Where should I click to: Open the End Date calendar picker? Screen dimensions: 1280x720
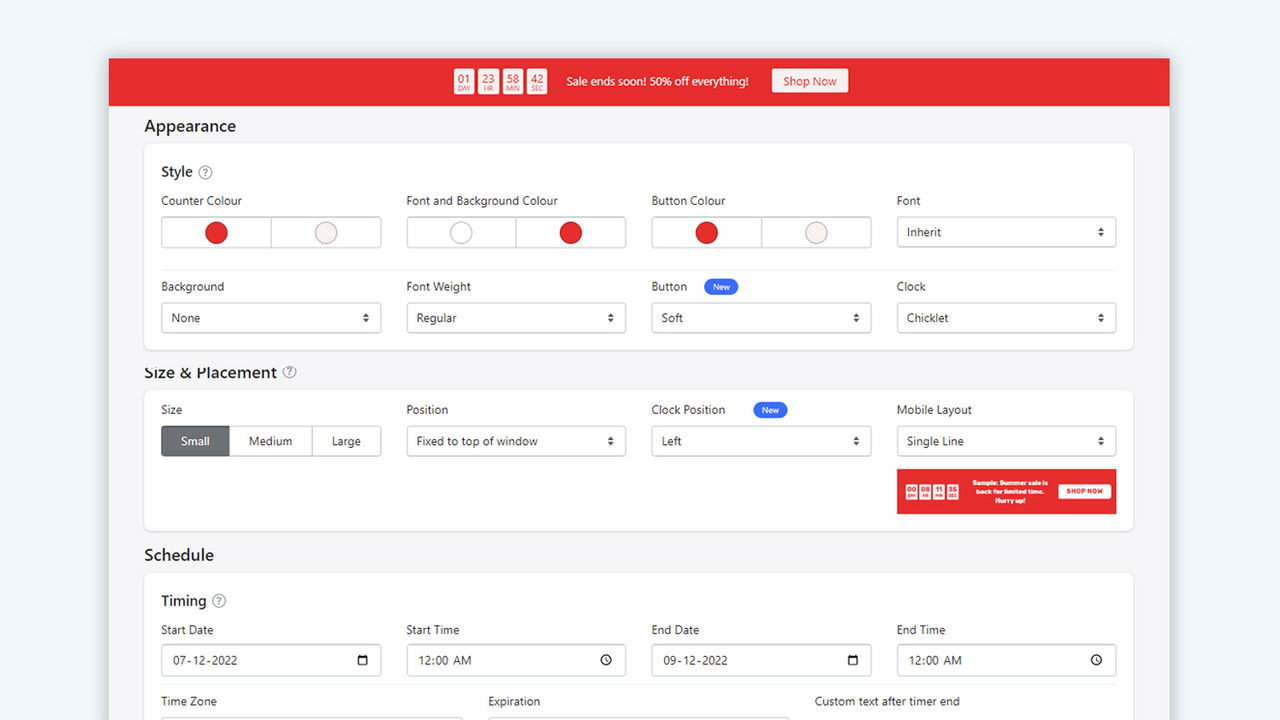pyautogui.click(x=854, y=660)
